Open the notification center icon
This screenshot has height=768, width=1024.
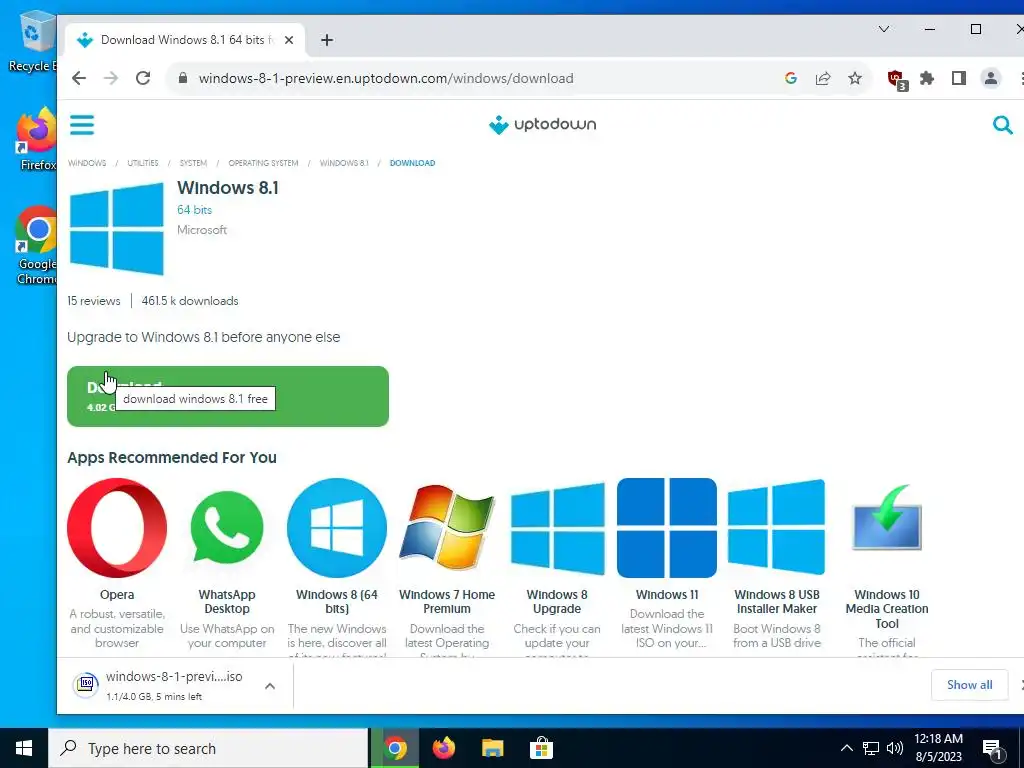992,750
